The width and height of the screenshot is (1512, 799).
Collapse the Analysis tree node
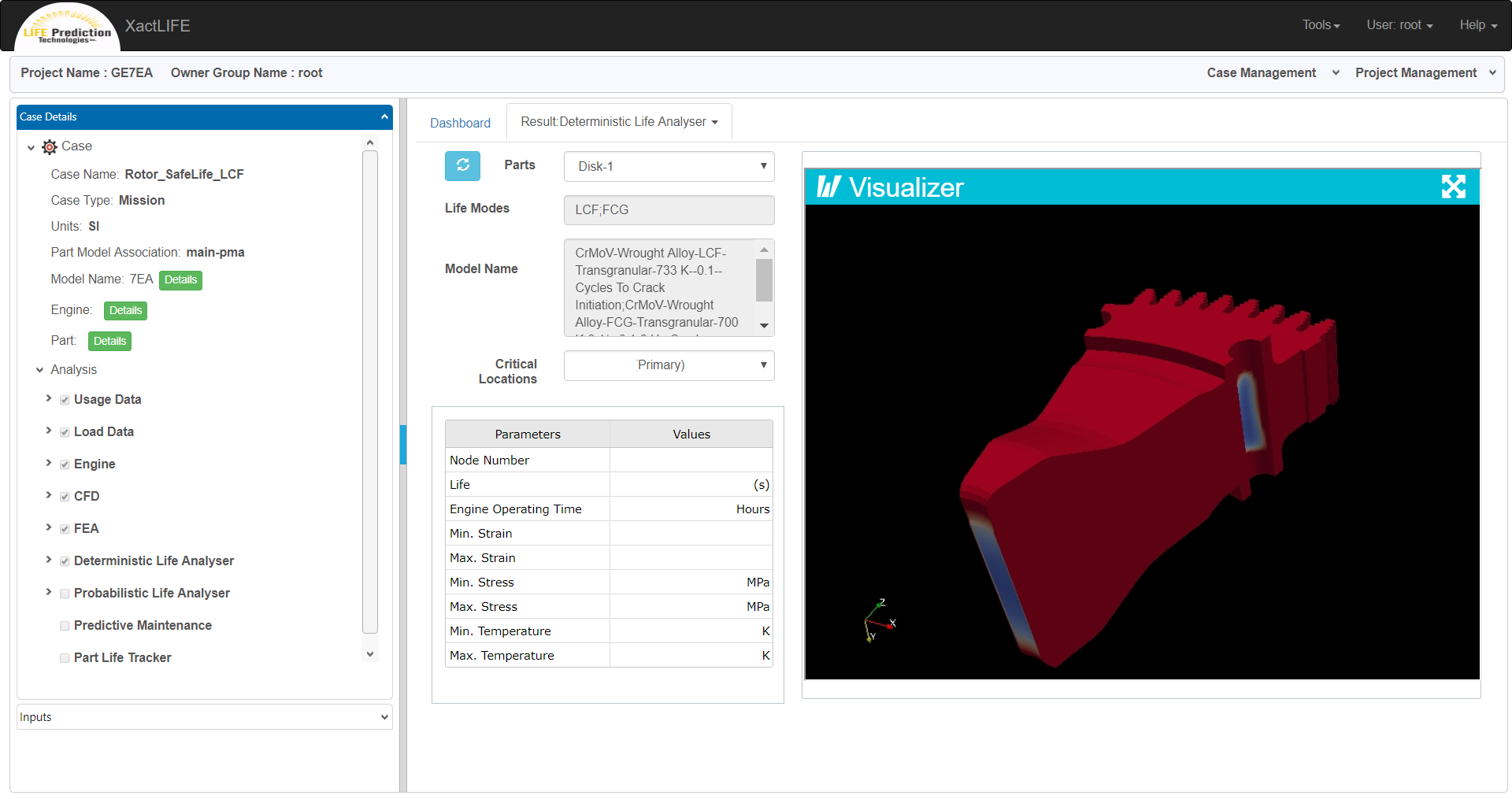(x=39, y=370)
